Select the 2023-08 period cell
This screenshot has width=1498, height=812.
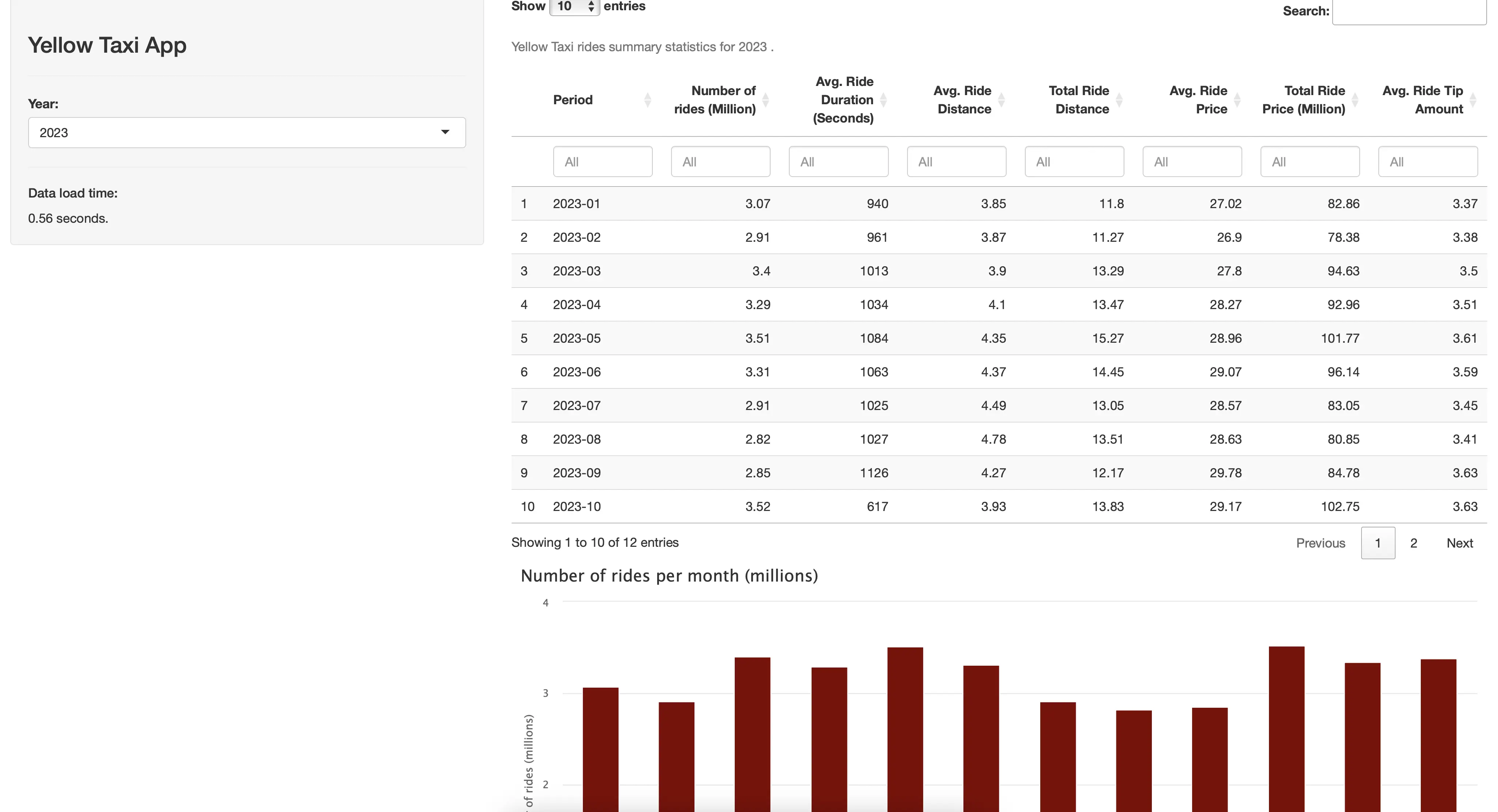(576, 439)
